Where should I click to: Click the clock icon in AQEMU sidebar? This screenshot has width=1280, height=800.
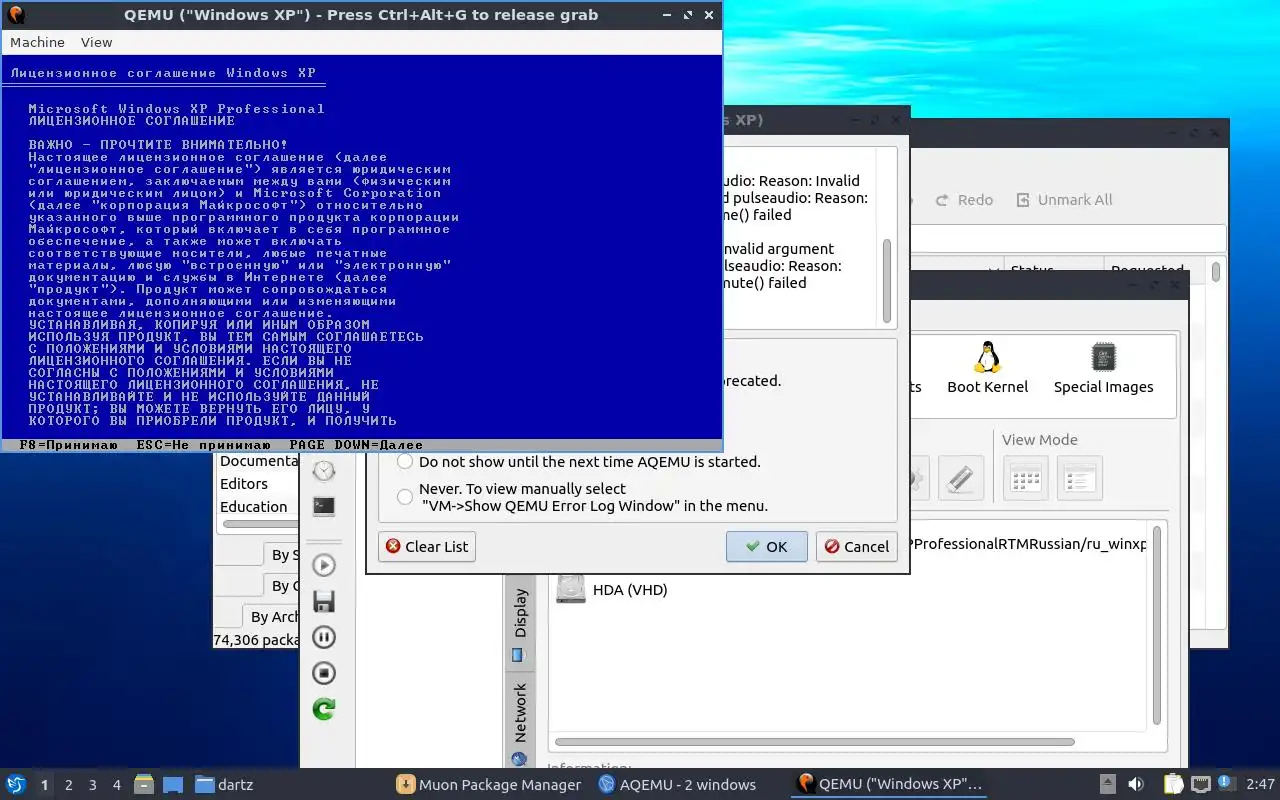324,471
